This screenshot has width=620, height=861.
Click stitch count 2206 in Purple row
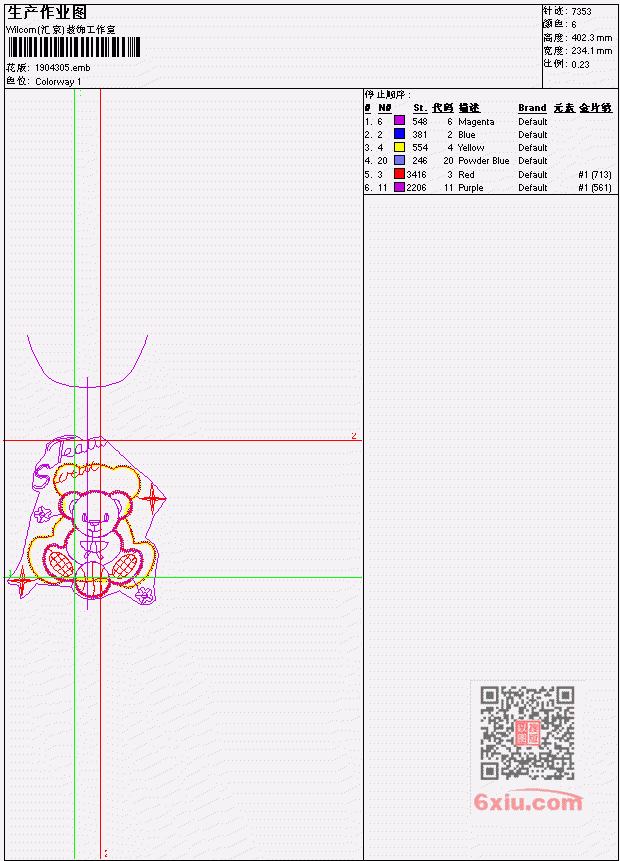pyautogui.click(x=416, y=188)
